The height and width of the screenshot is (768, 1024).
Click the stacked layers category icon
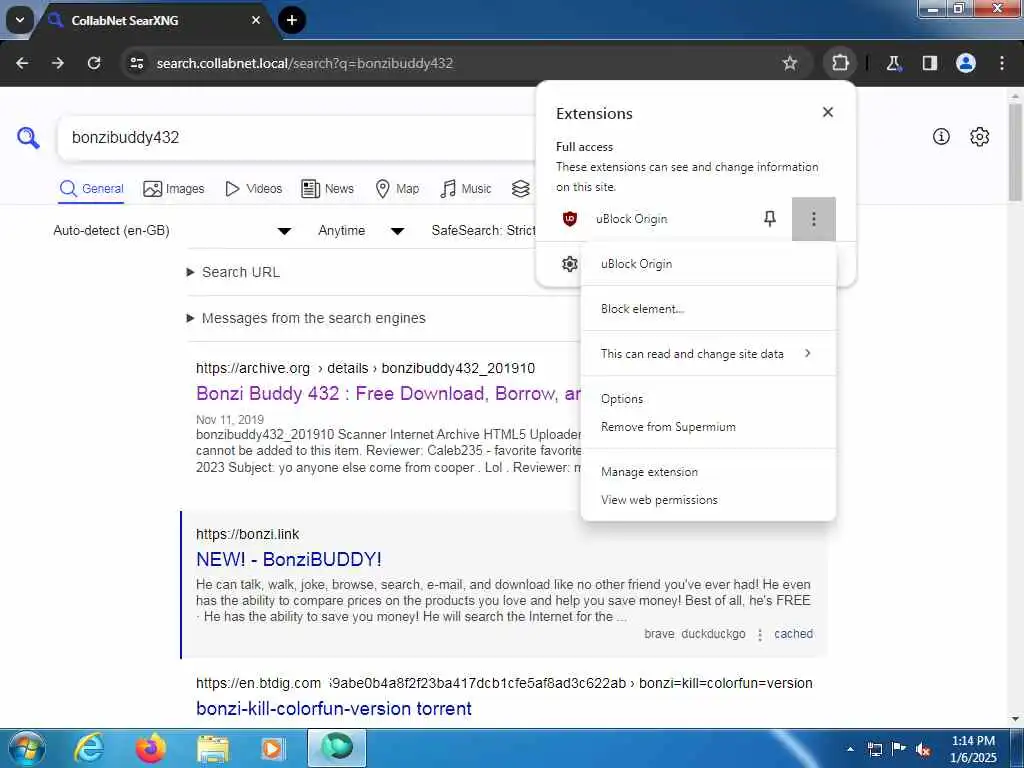click(x=520, y=189)
